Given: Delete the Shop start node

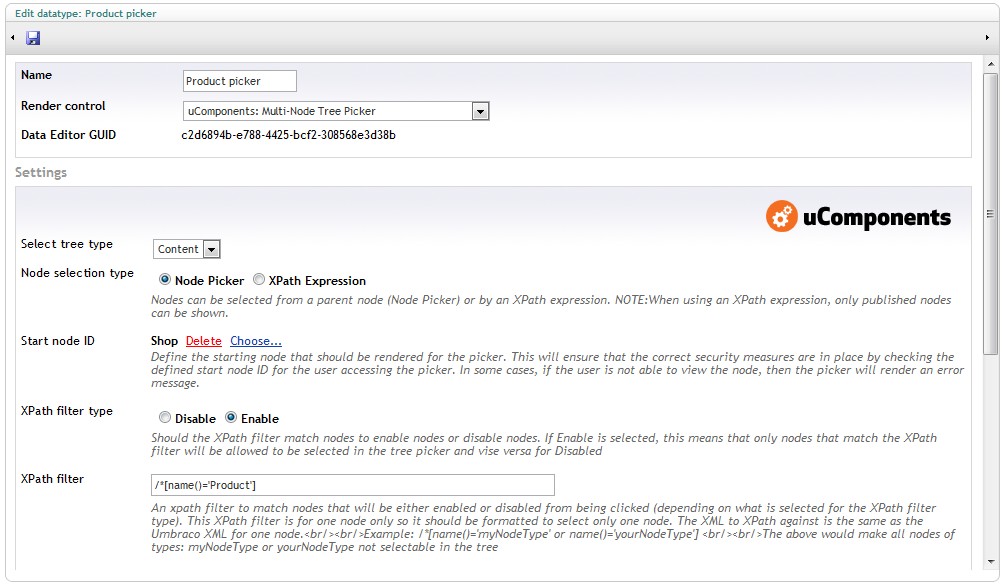Looking at the screenshot, I should pyautogui.click(x=203, y=341).
